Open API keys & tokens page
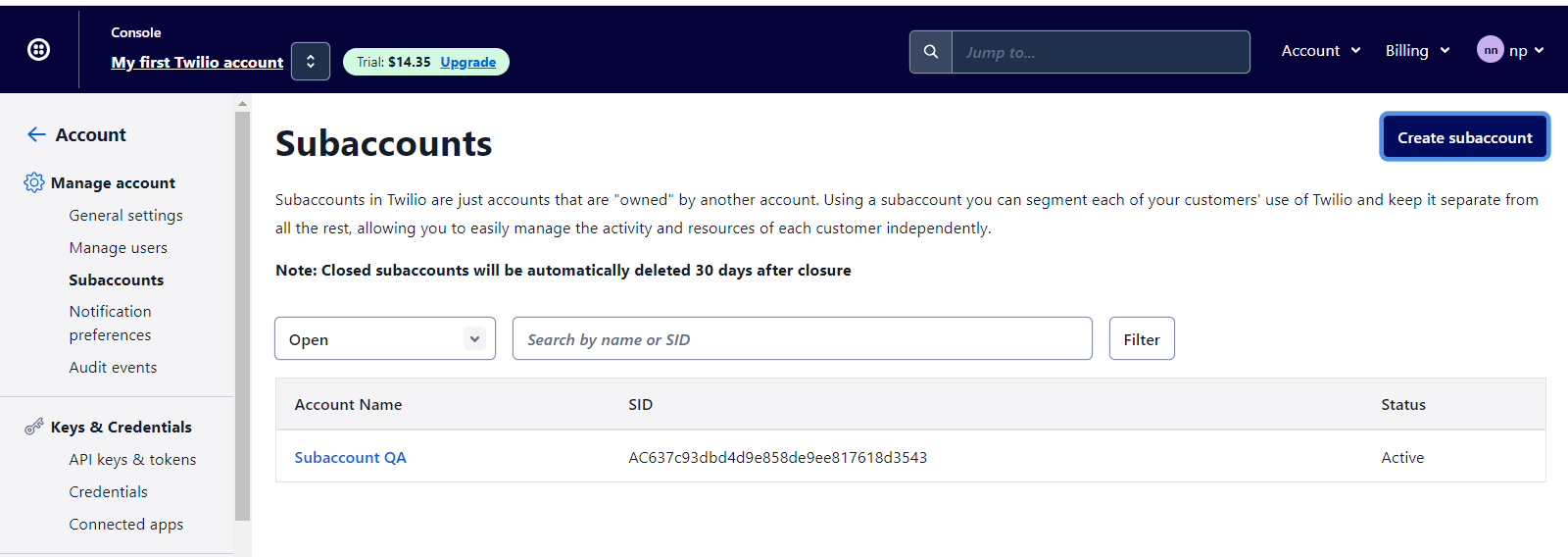This screenshot has height=557, width=1568. pyautogui.click(x=132, y=460)
